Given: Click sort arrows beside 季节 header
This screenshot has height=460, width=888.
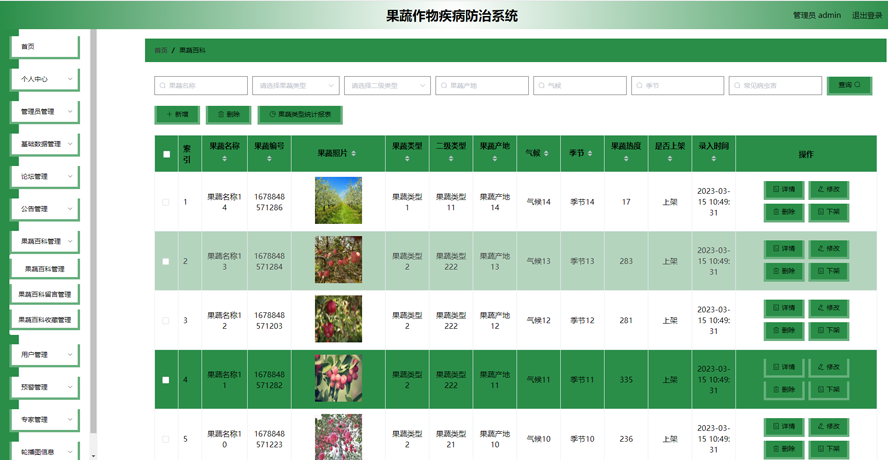Looking at the screenshot, I should (x=590, y=154).
